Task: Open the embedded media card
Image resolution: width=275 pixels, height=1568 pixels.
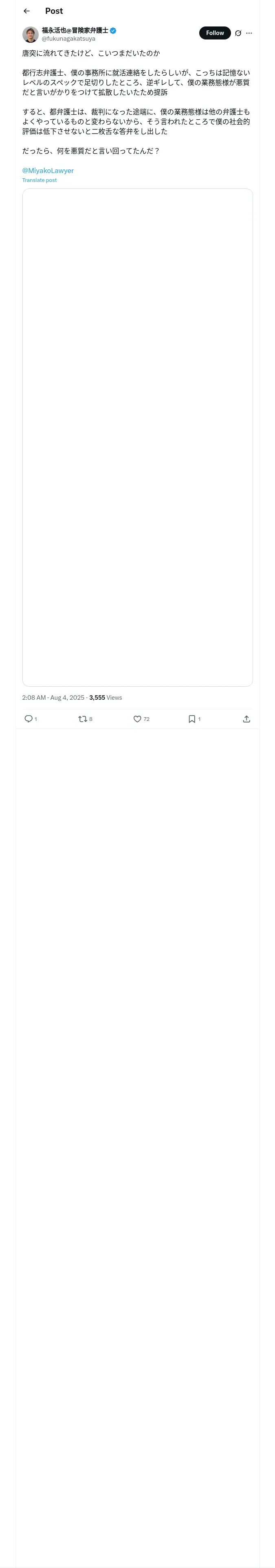Action: pos(137,437)
